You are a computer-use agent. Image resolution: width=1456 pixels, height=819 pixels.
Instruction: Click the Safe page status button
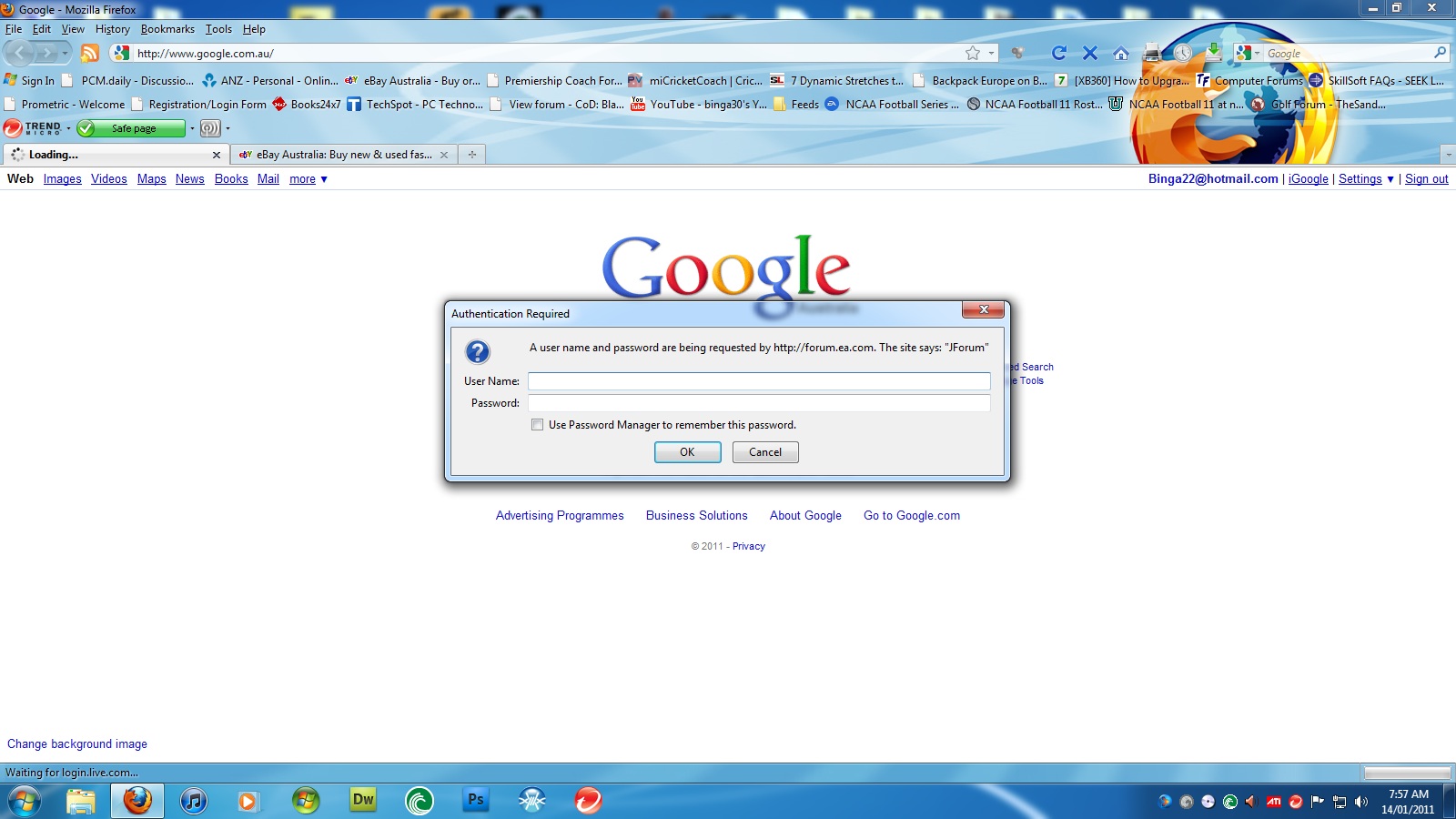131,128
